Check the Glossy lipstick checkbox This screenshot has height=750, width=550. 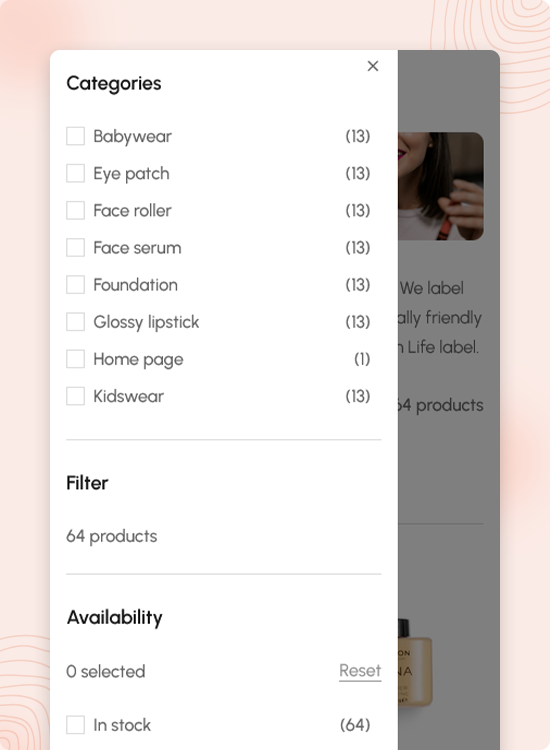(76, 322)
